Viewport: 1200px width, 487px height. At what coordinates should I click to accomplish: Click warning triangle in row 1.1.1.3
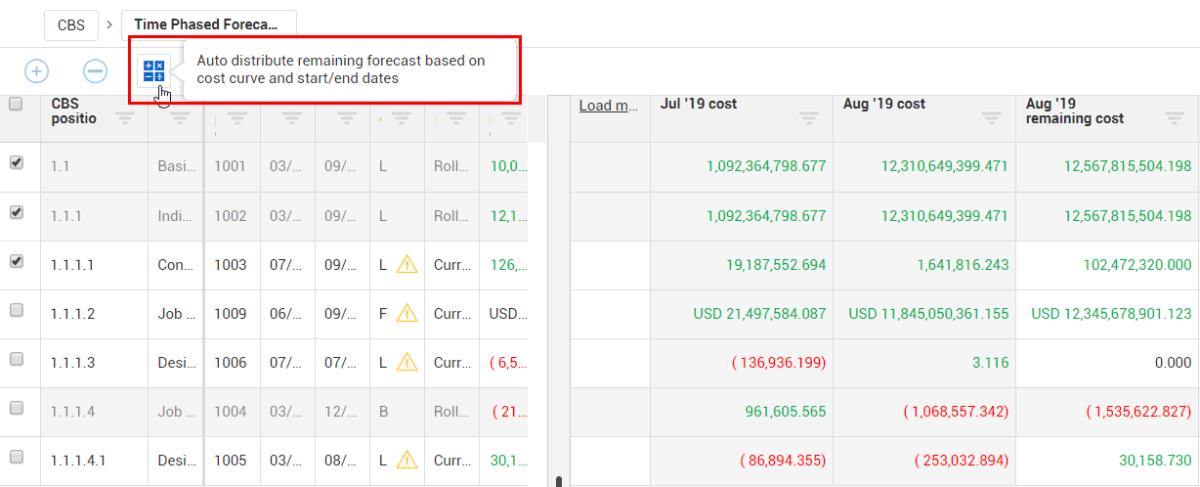click(407, 362)
